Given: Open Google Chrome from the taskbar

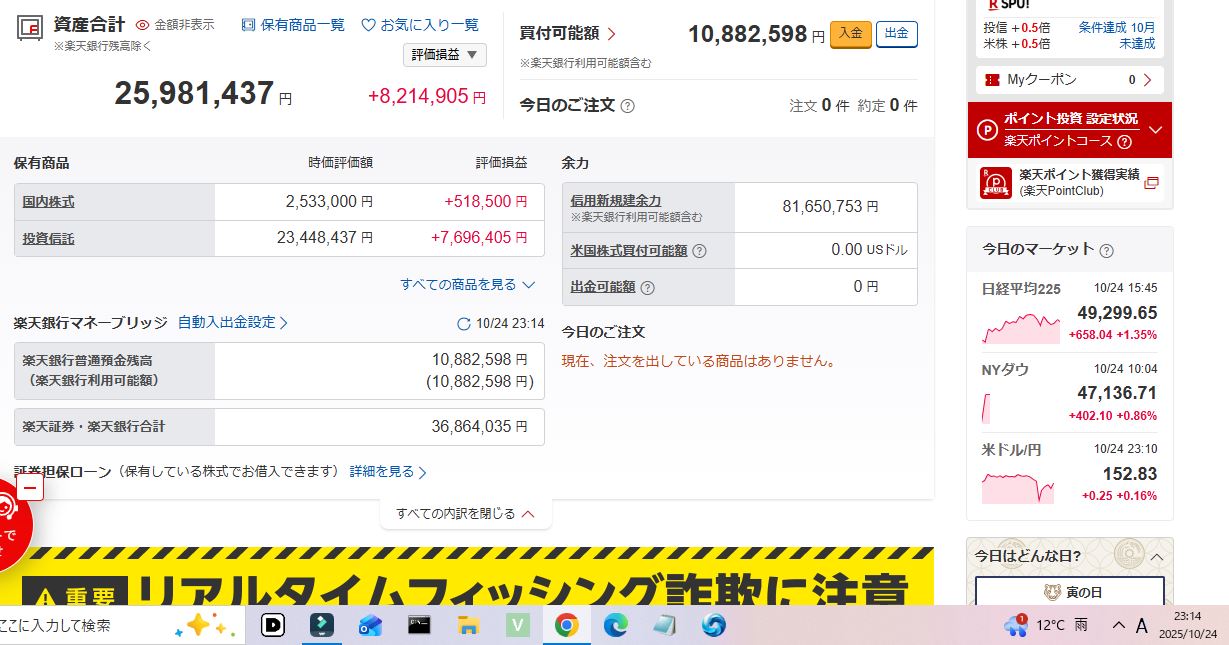Looking at the screenshot, I should pos(566,626).
